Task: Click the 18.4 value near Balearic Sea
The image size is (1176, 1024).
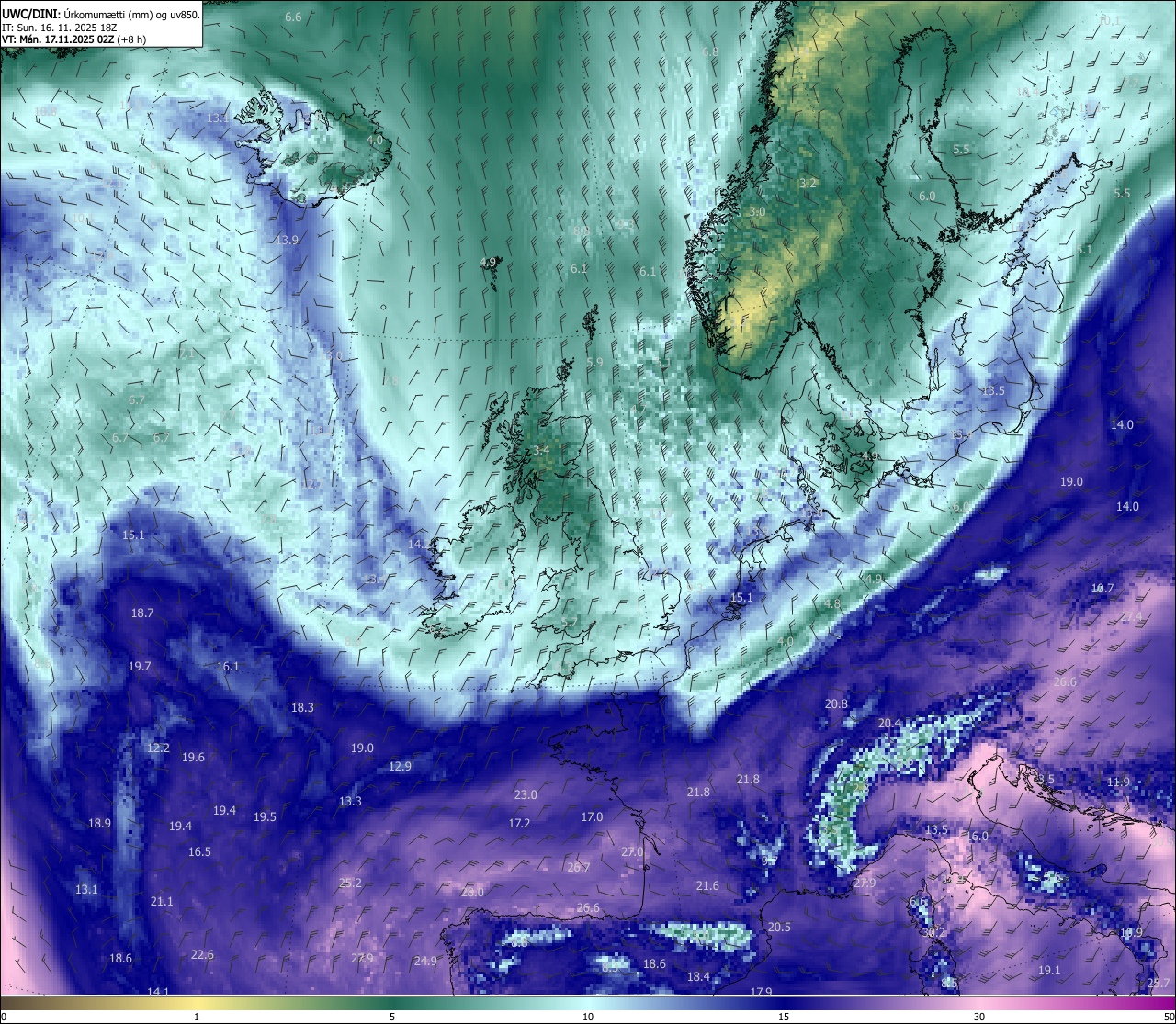Action: pos(699,977)
